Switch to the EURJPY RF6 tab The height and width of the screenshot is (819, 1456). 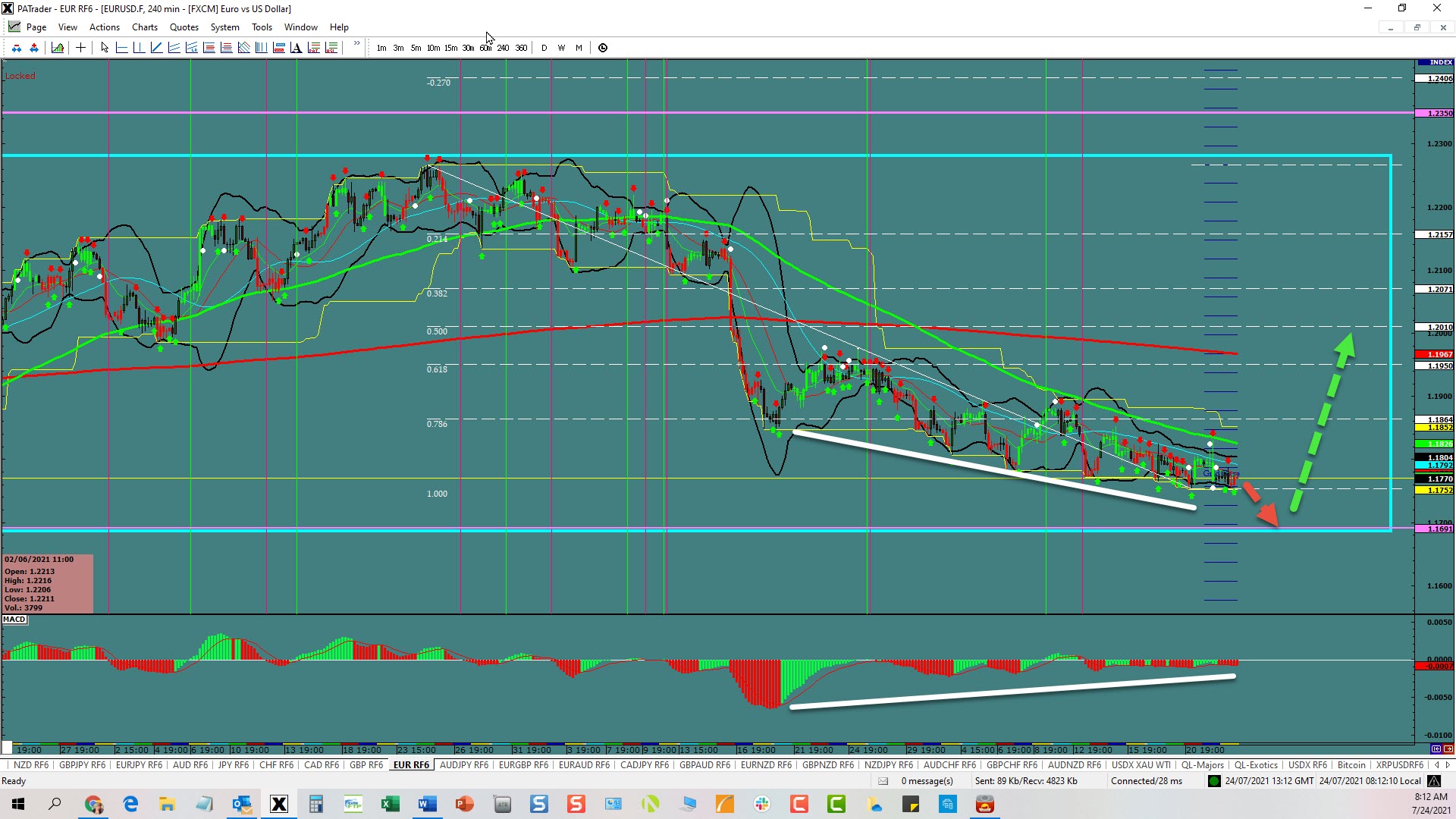[x=139, y=764]
